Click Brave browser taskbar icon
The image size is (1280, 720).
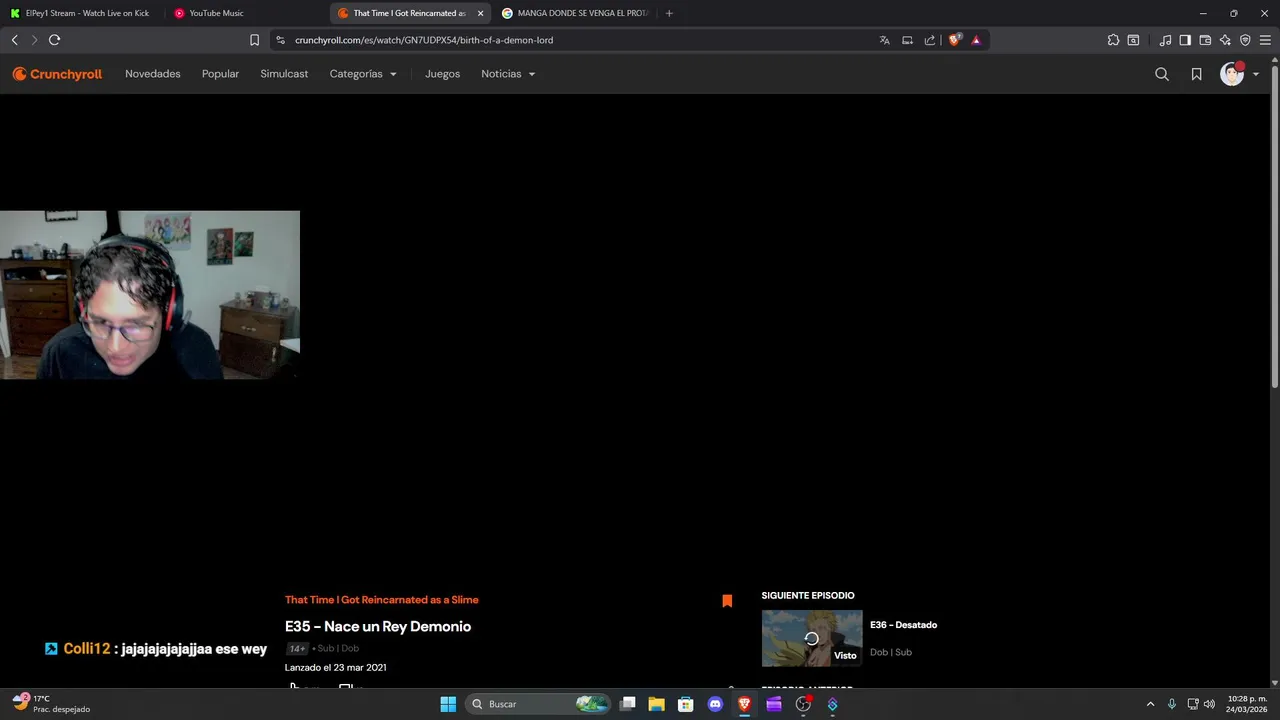pyautogui.click(x=744, y=704)
